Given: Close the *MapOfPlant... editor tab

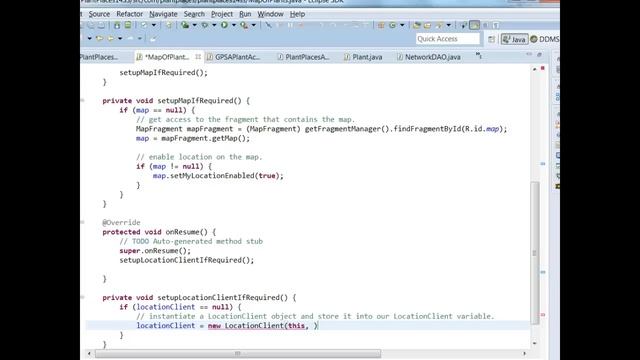Looking at the screenshot, I should [x=198, y=57].
